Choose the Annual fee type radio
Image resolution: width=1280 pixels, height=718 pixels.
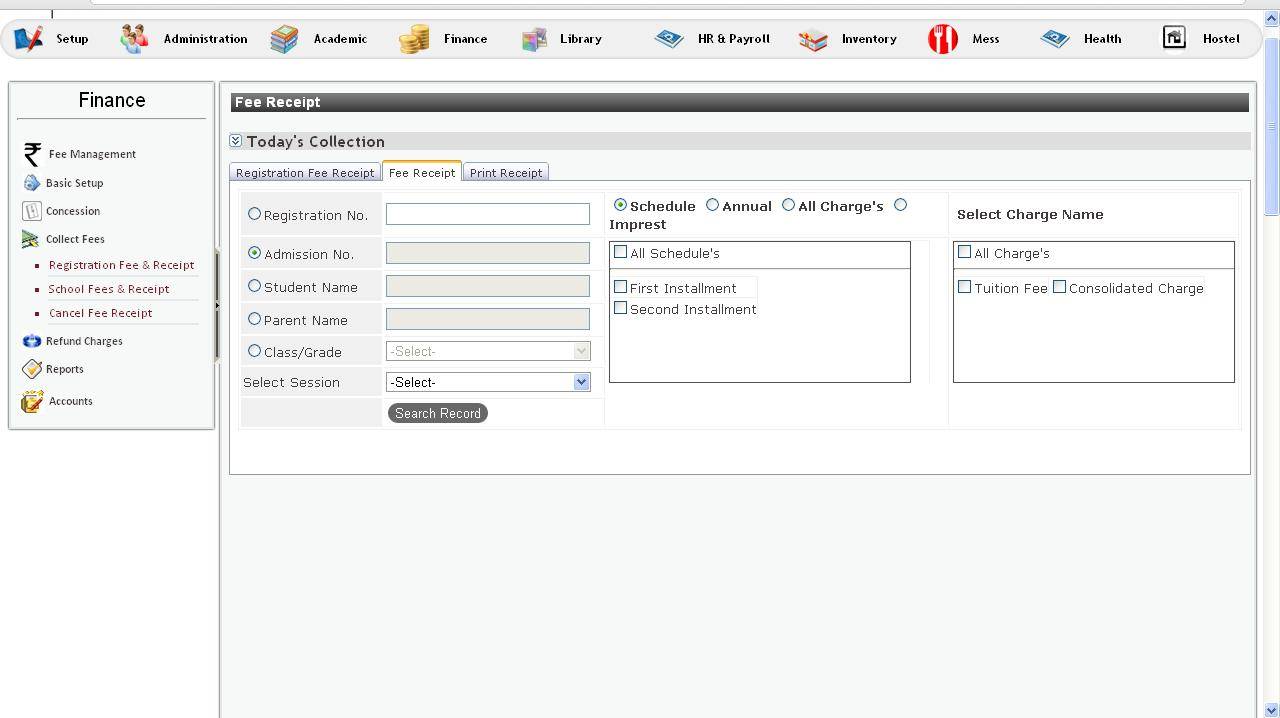pos(712,205)
